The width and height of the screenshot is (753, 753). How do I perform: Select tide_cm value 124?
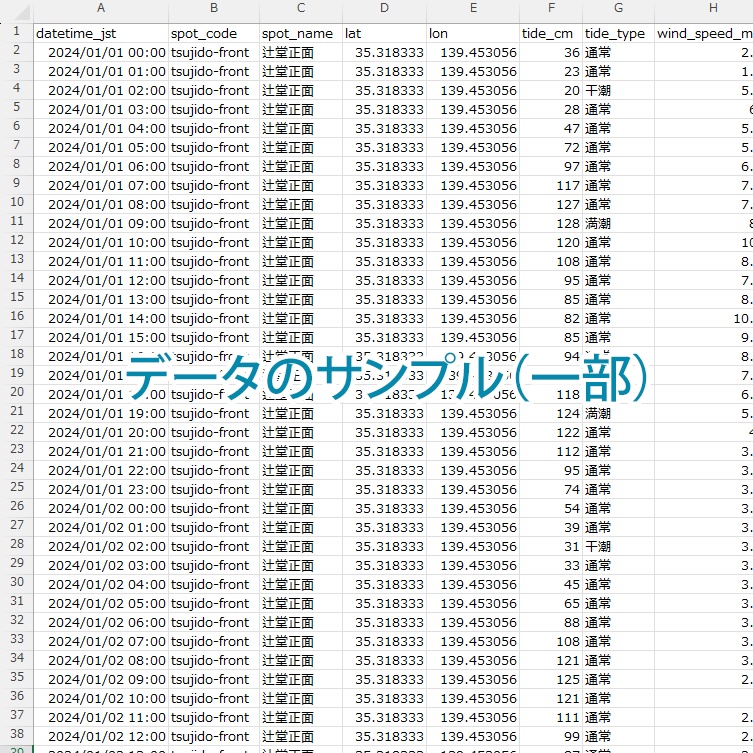[x=551, y=413]
